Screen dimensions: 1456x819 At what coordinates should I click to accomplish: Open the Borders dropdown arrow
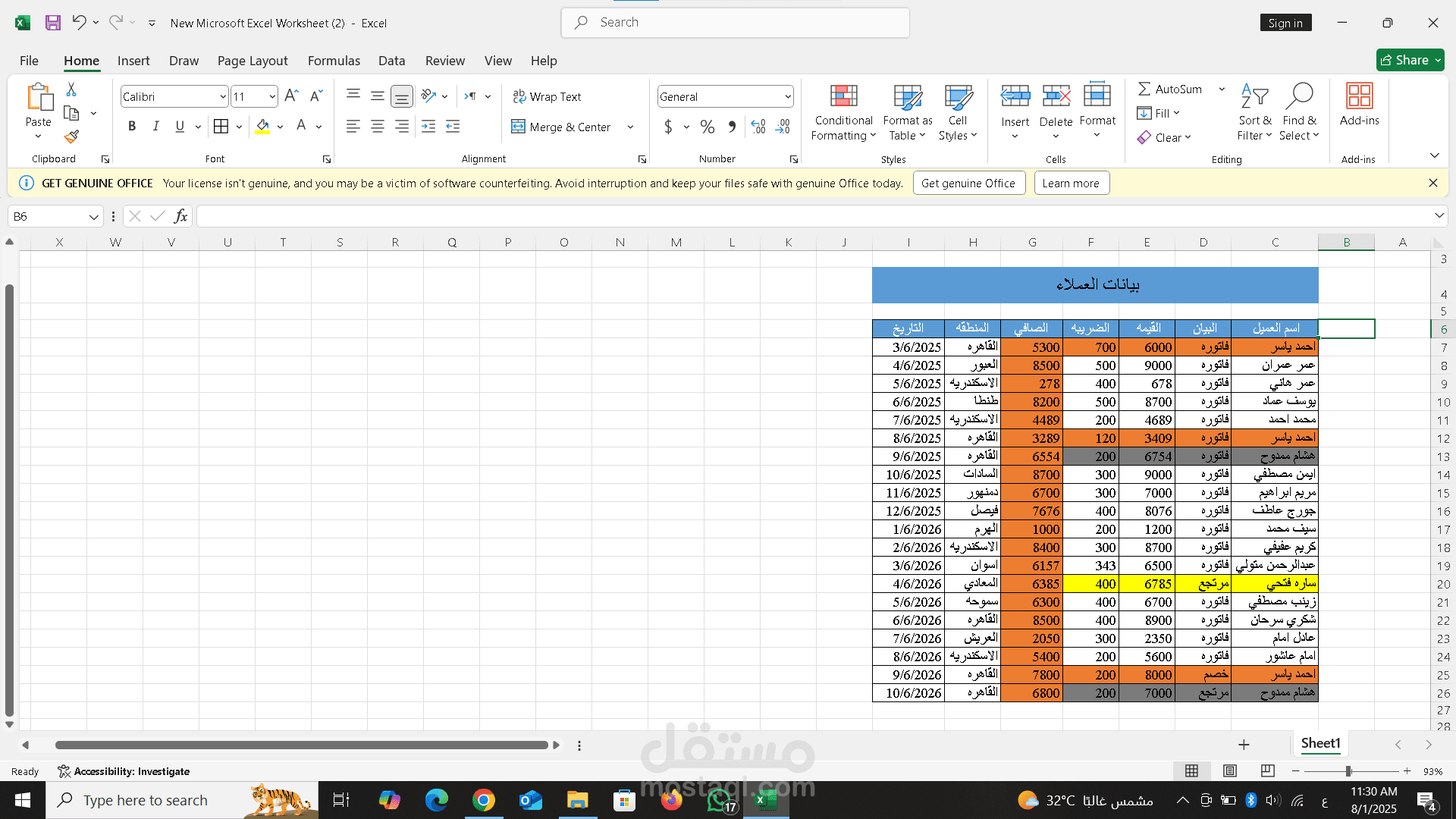[x=239, y=127]
